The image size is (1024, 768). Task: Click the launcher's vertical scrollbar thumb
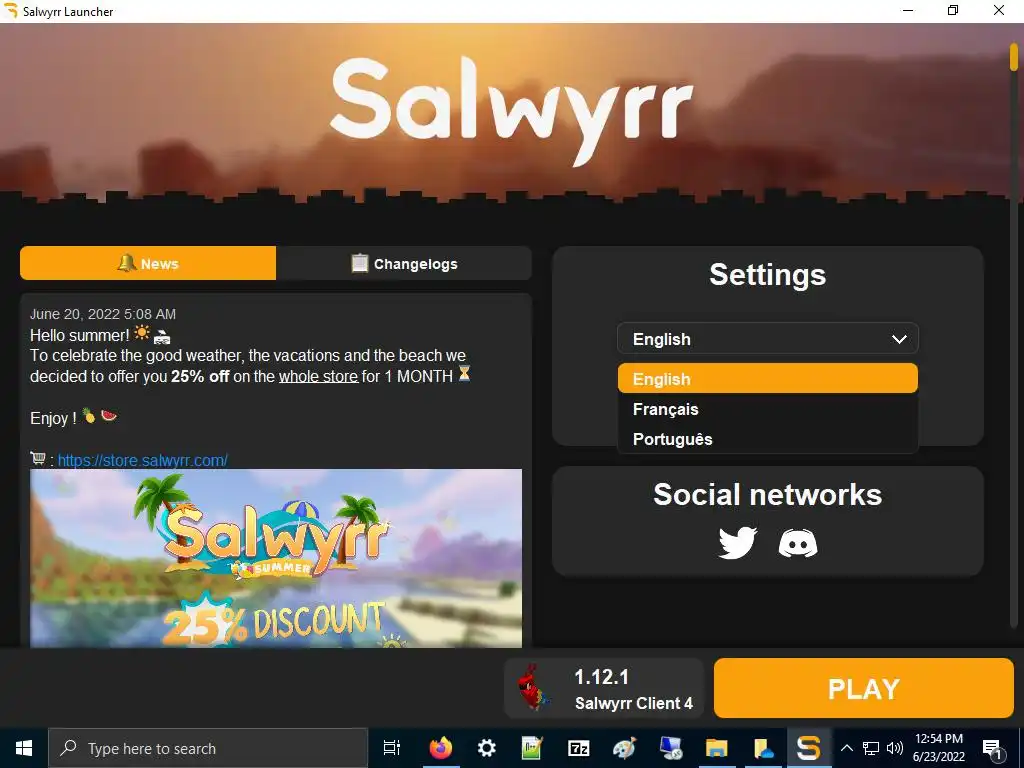pyautogui.click(x=1014, y=56)
